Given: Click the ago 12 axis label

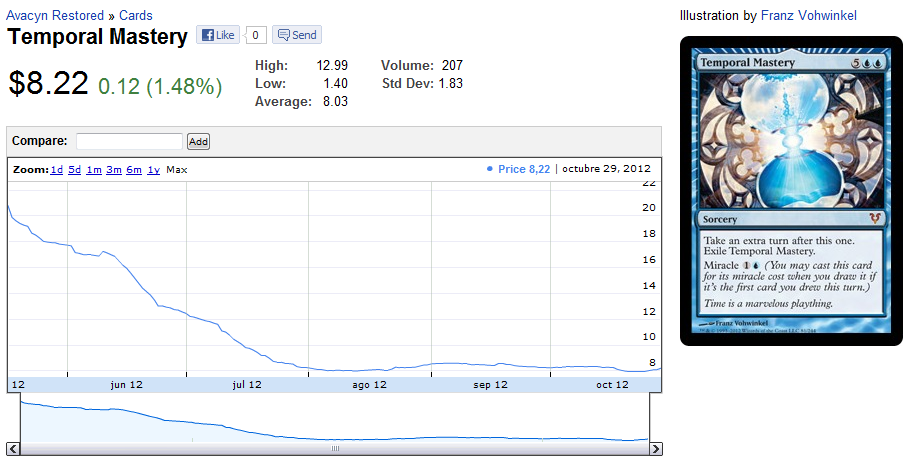Looking at the screenshot, I should point(369,385).
